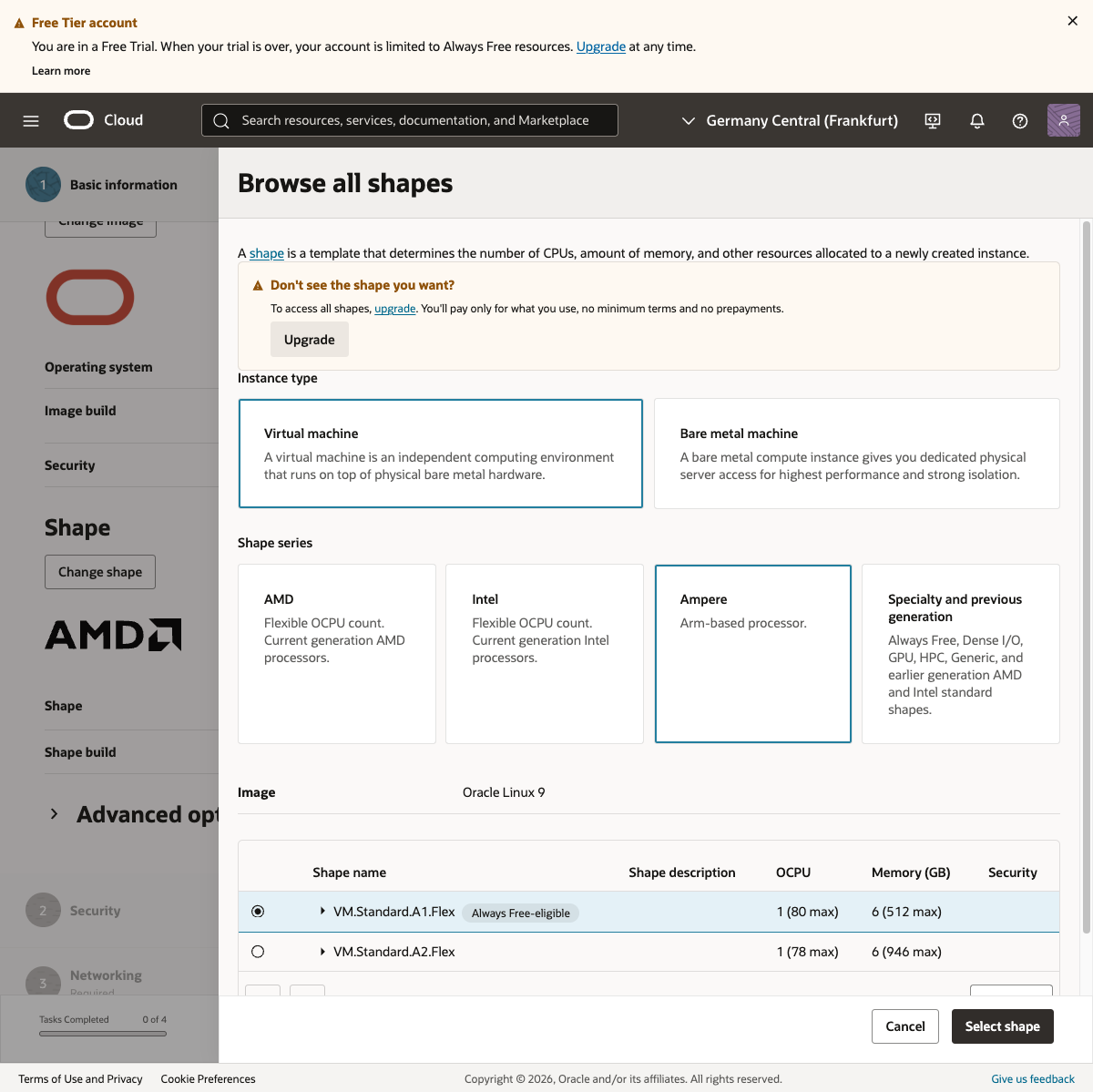
Task: Open the hamburger navigation menu
Action: click(31, 120)
